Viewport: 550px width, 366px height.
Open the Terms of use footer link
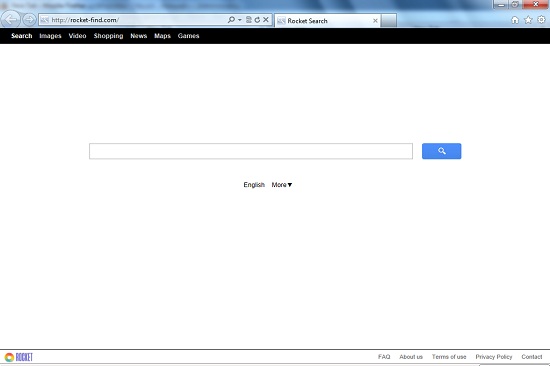point(449,357)
